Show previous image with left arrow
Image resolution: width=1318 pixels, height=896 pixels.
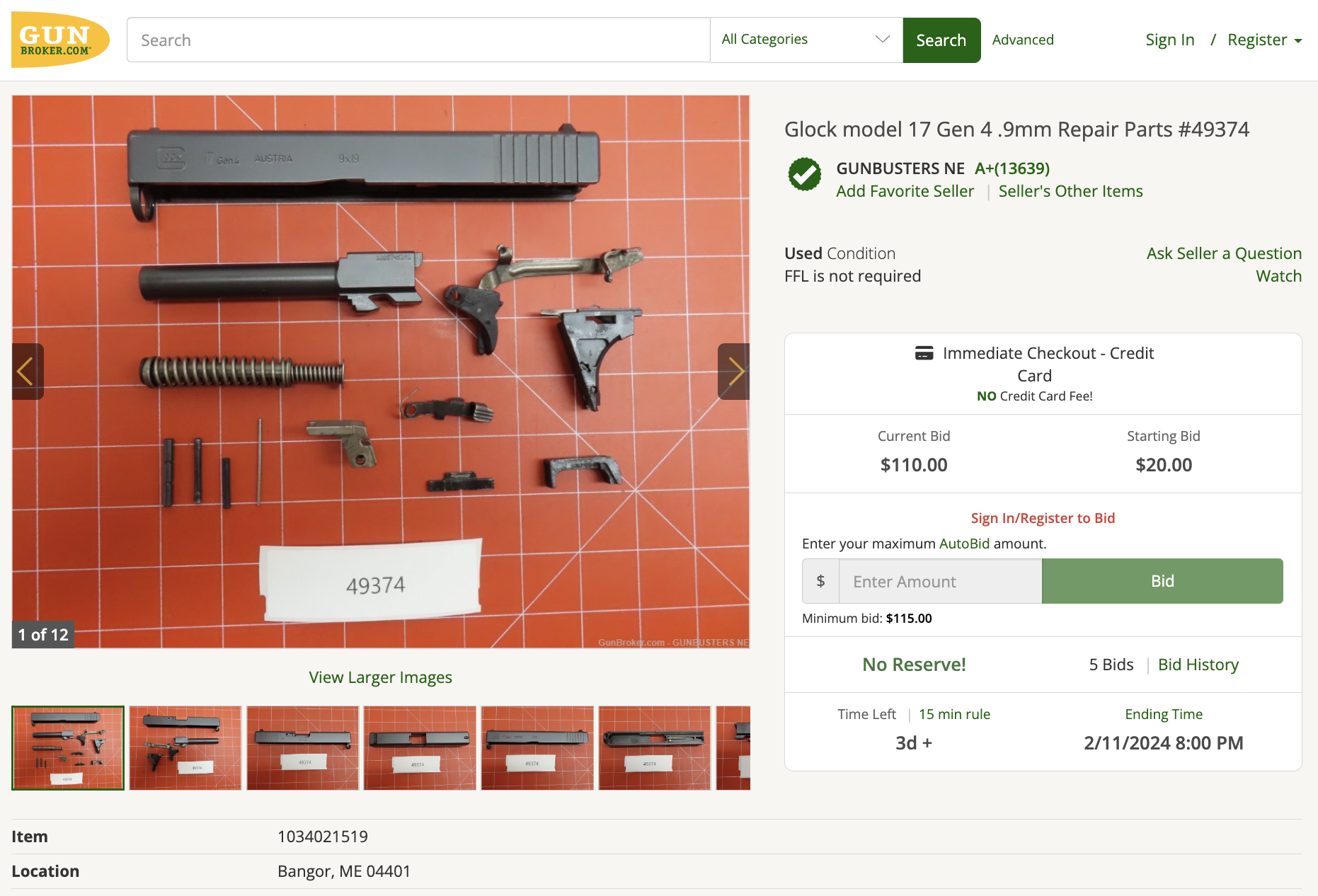28,372
